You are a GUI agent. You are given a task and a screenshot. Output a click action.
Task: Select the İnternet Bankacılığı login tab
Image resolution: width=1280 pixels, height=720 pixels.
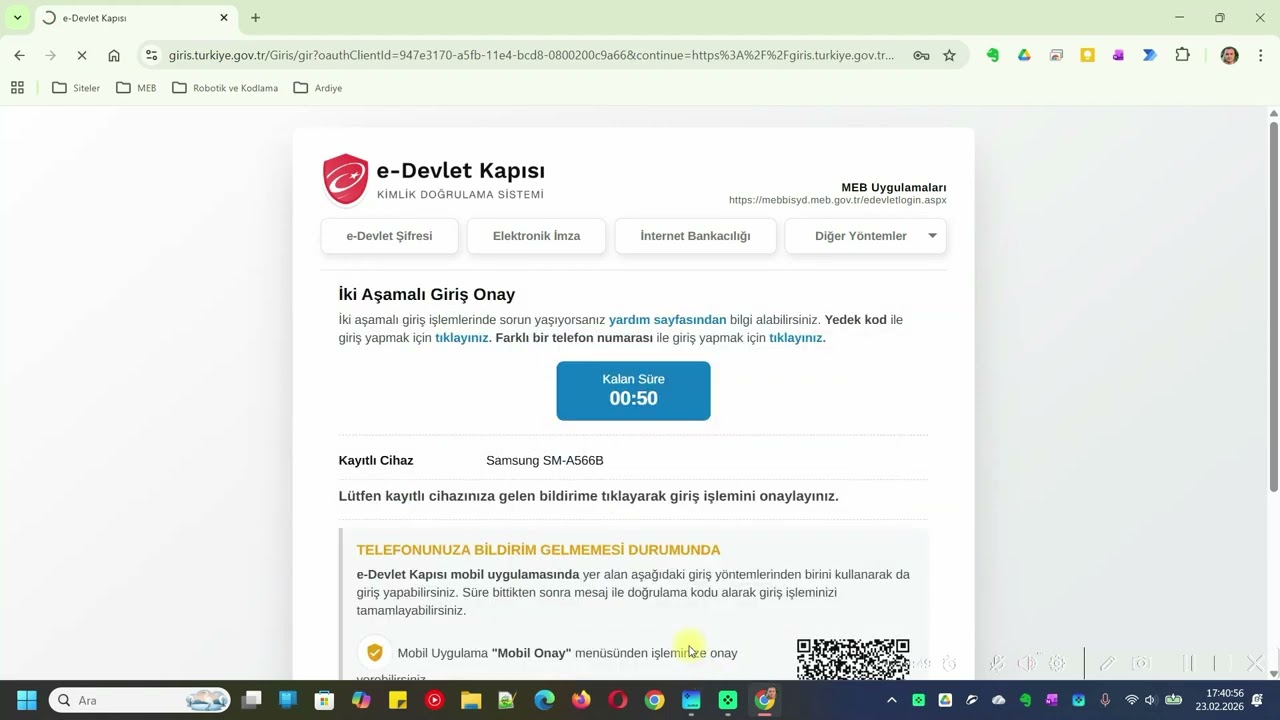tap(695, 236)
